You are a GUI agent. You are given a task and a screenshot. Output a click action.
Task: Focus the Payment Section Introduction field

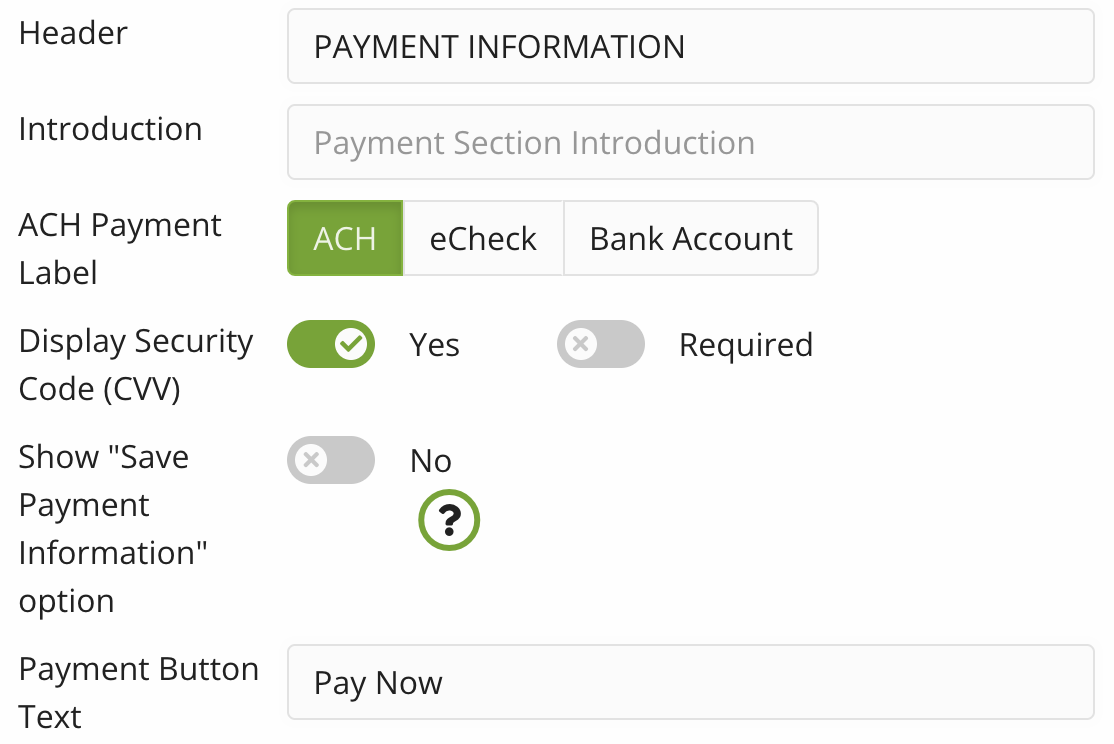click(690, 143)
